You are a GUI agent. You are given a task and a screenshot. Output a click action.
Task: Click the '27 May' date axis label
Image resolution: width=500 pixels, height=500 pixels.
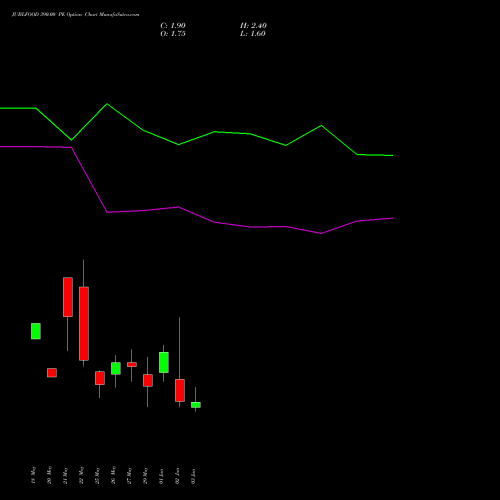pos(129,475)
